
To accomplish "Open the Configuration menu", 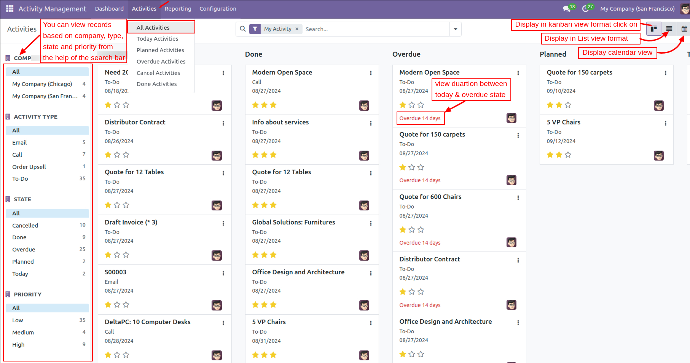I will 218,9.
